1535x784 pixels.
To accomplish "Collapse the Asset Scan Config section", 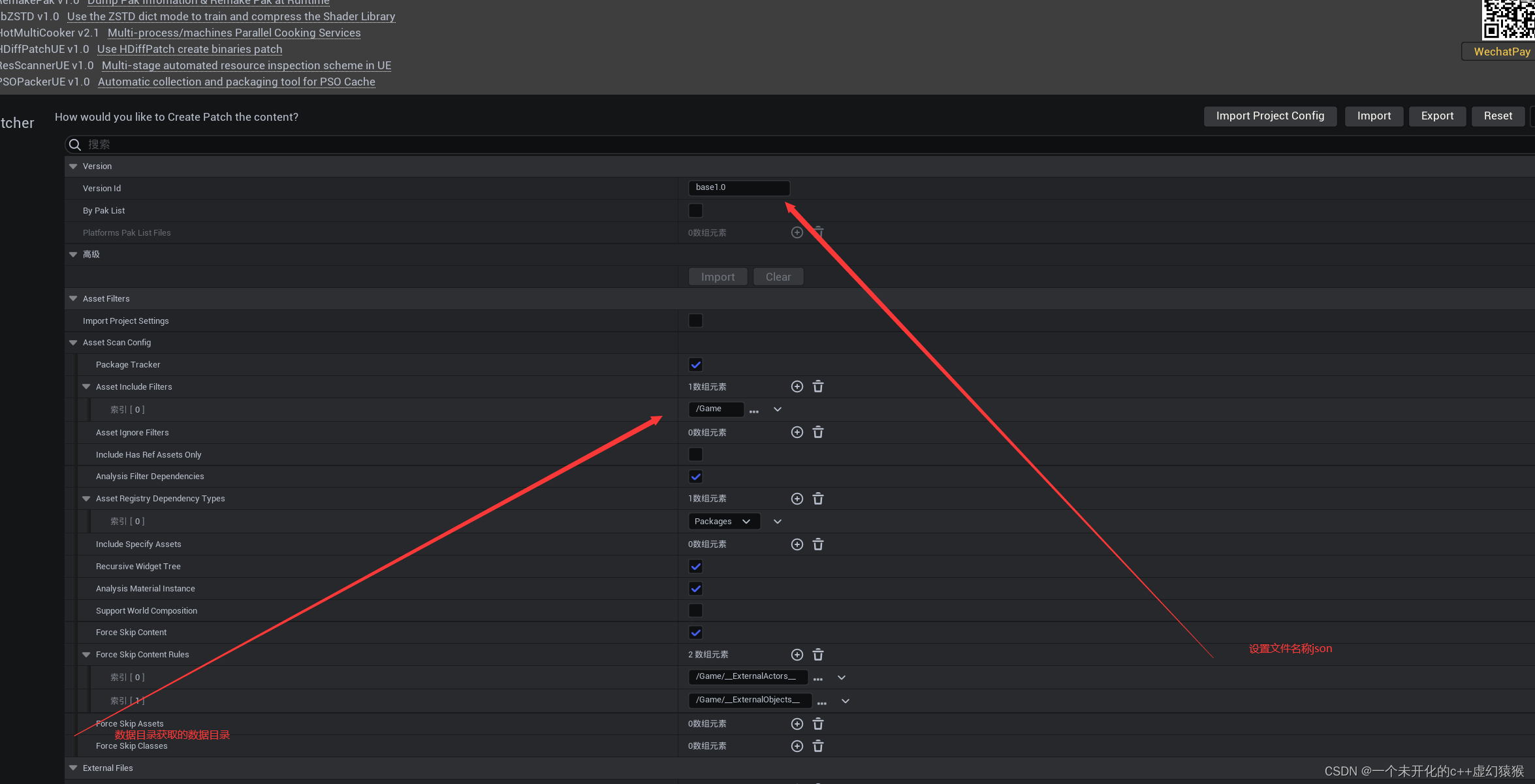I will pos(73,343).
